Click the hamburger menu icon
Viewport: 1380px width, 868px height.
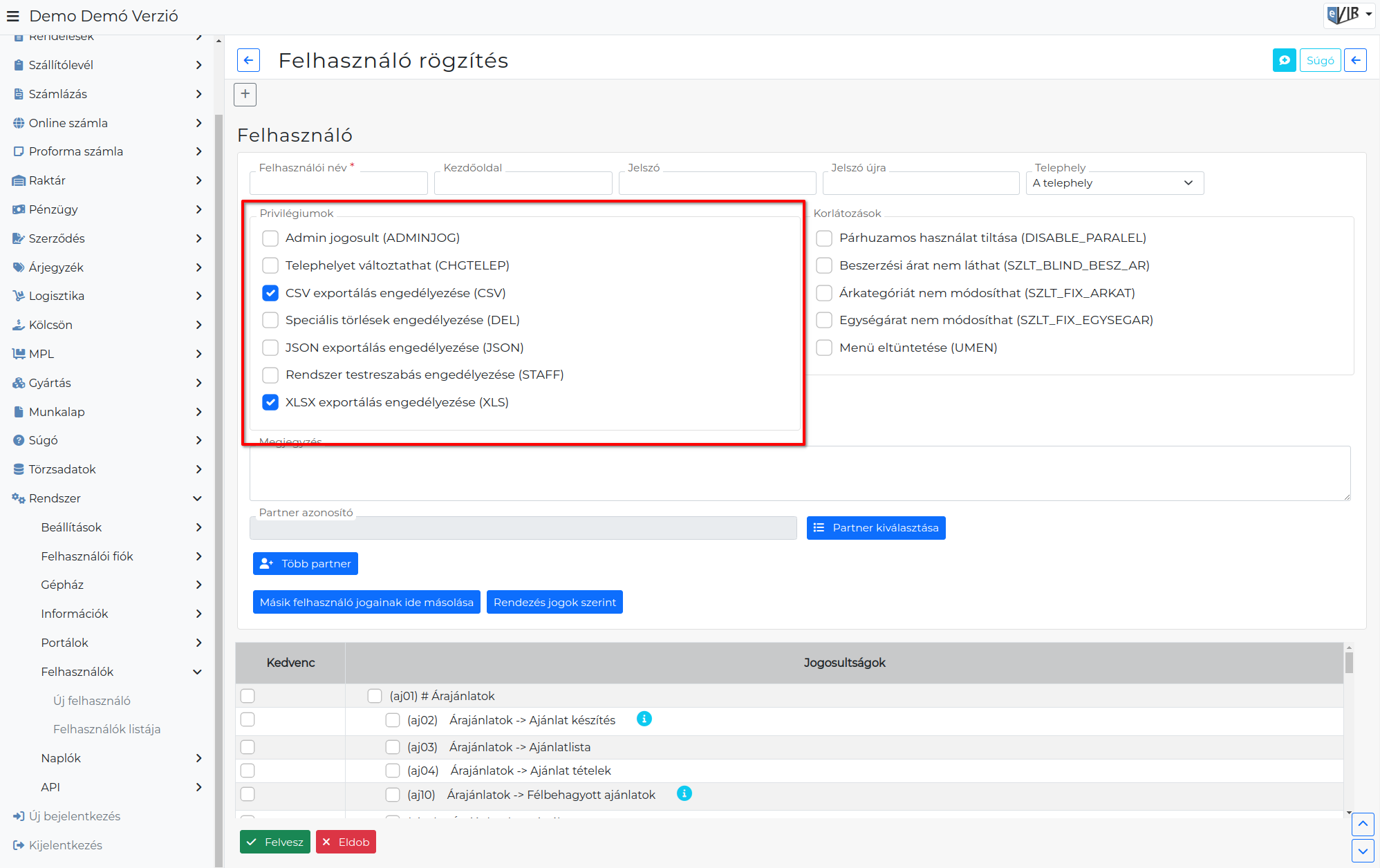[12, 16]
